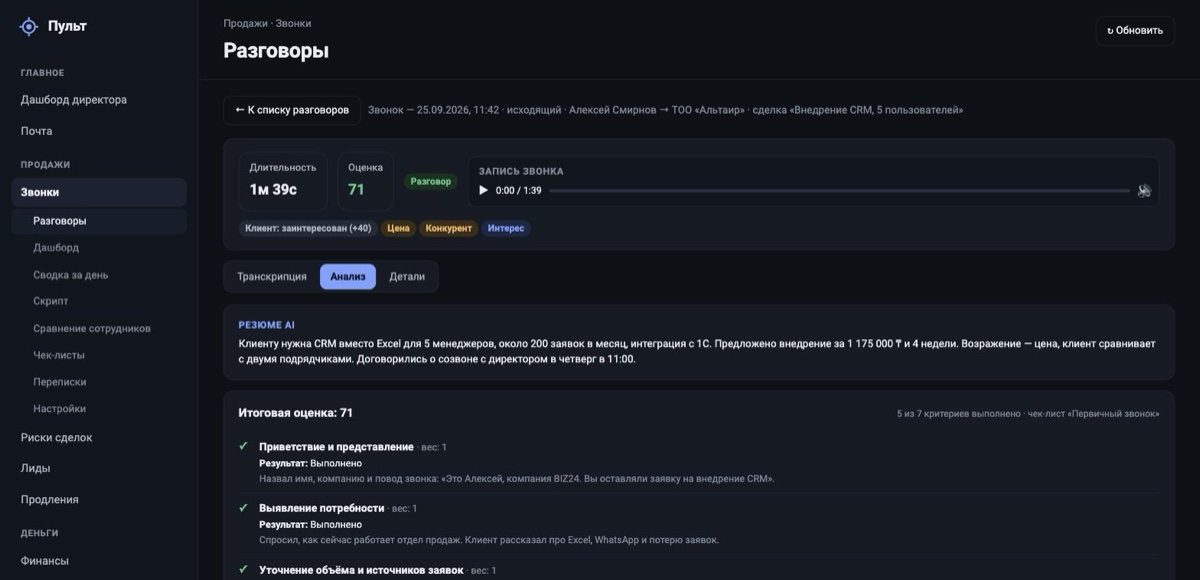Click the Цена tag
1200x580 pixels.
pos(398,229)
